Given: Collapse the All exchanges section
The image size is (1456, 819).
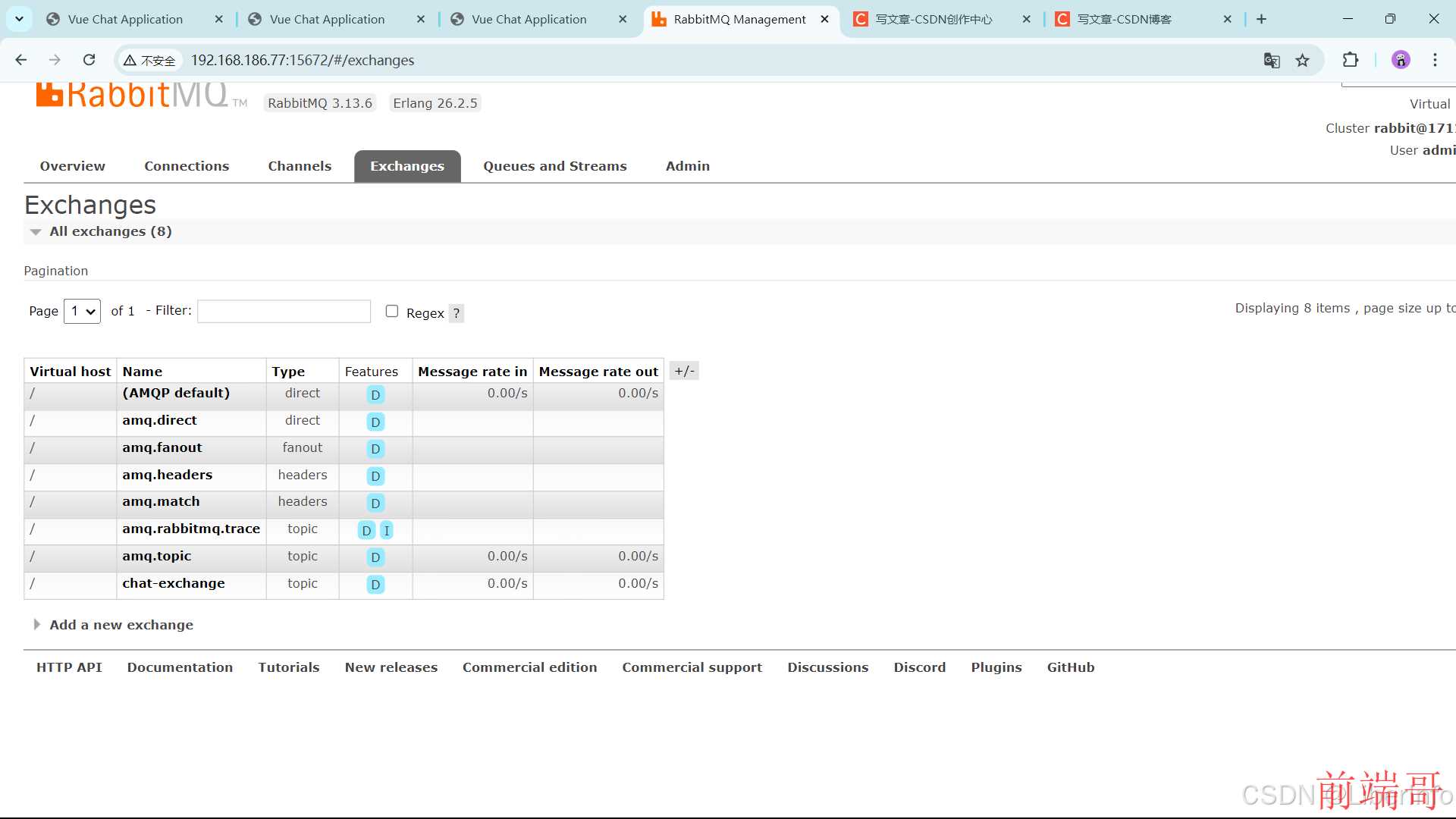Looking at the screenshot, I should point(36,232).
